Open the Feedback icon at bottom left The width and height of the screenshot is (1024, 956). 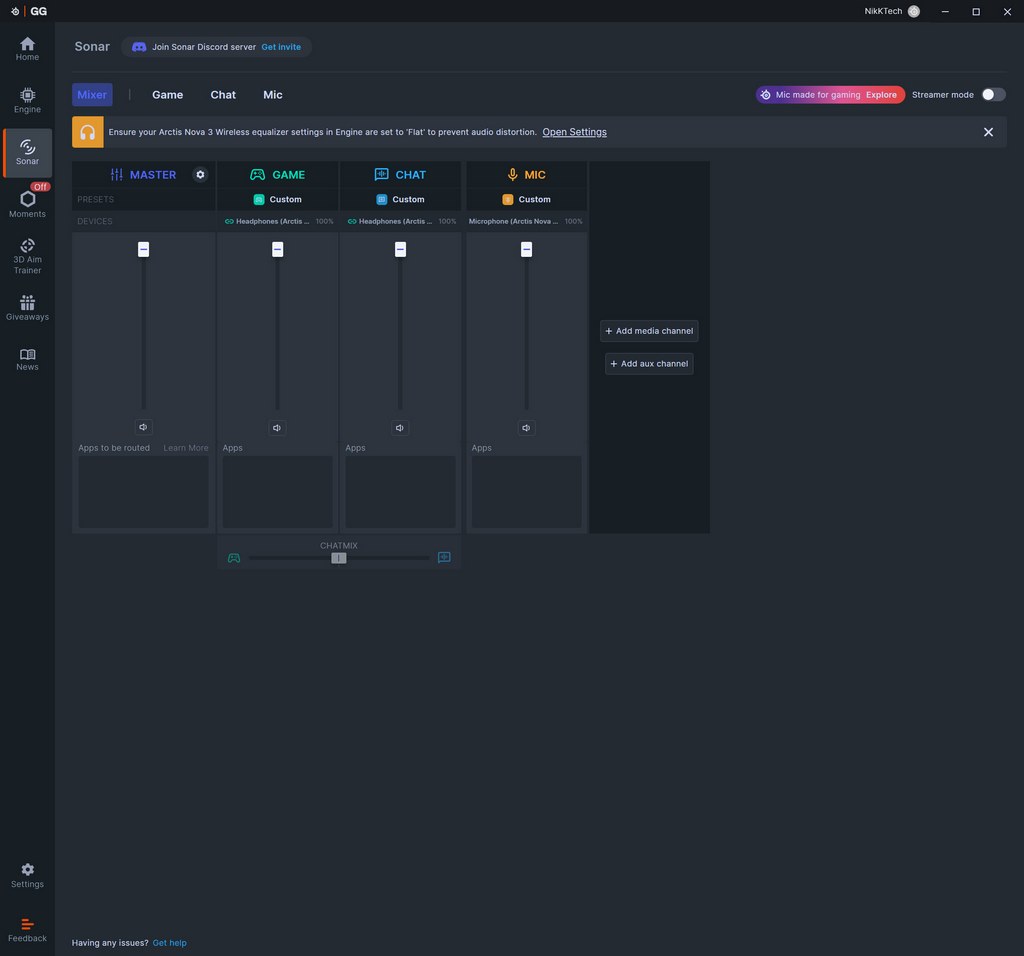click(x=27, y=929)
